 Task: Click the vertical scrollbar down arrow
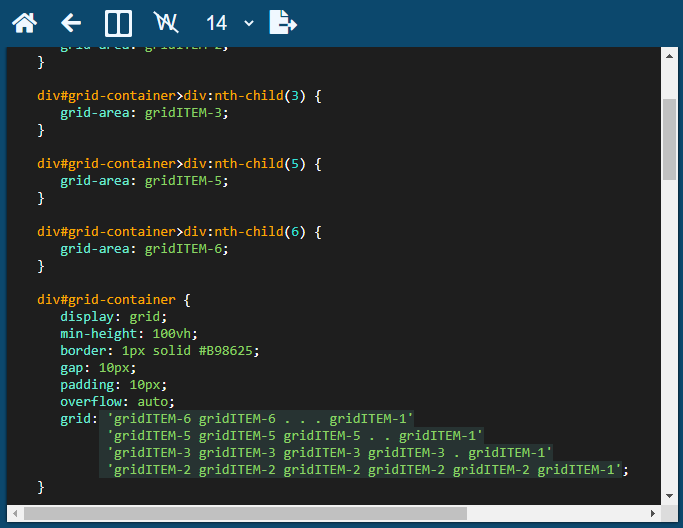coord(669,496)
